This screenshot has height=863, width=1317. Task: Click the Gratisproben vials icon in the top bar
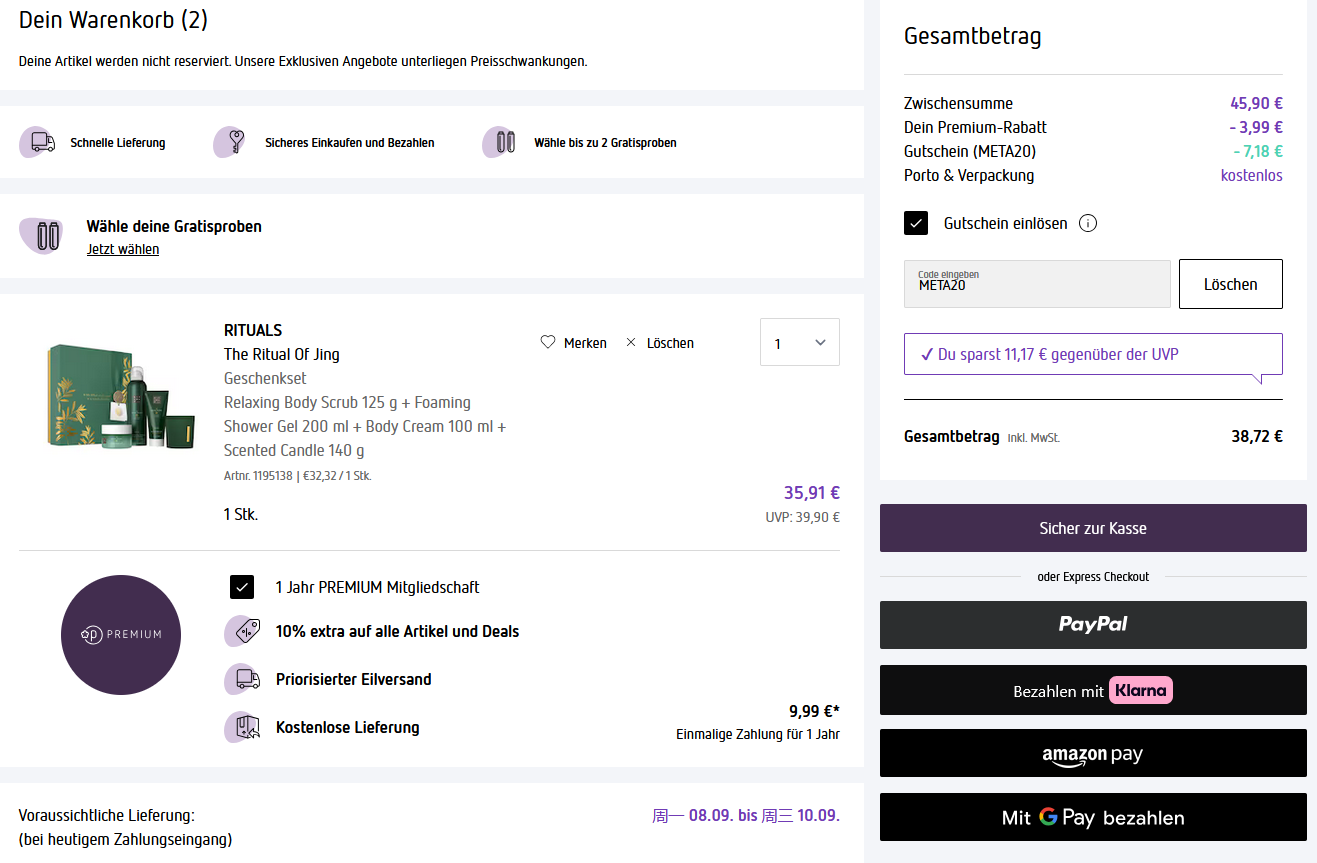click(502, 142)
